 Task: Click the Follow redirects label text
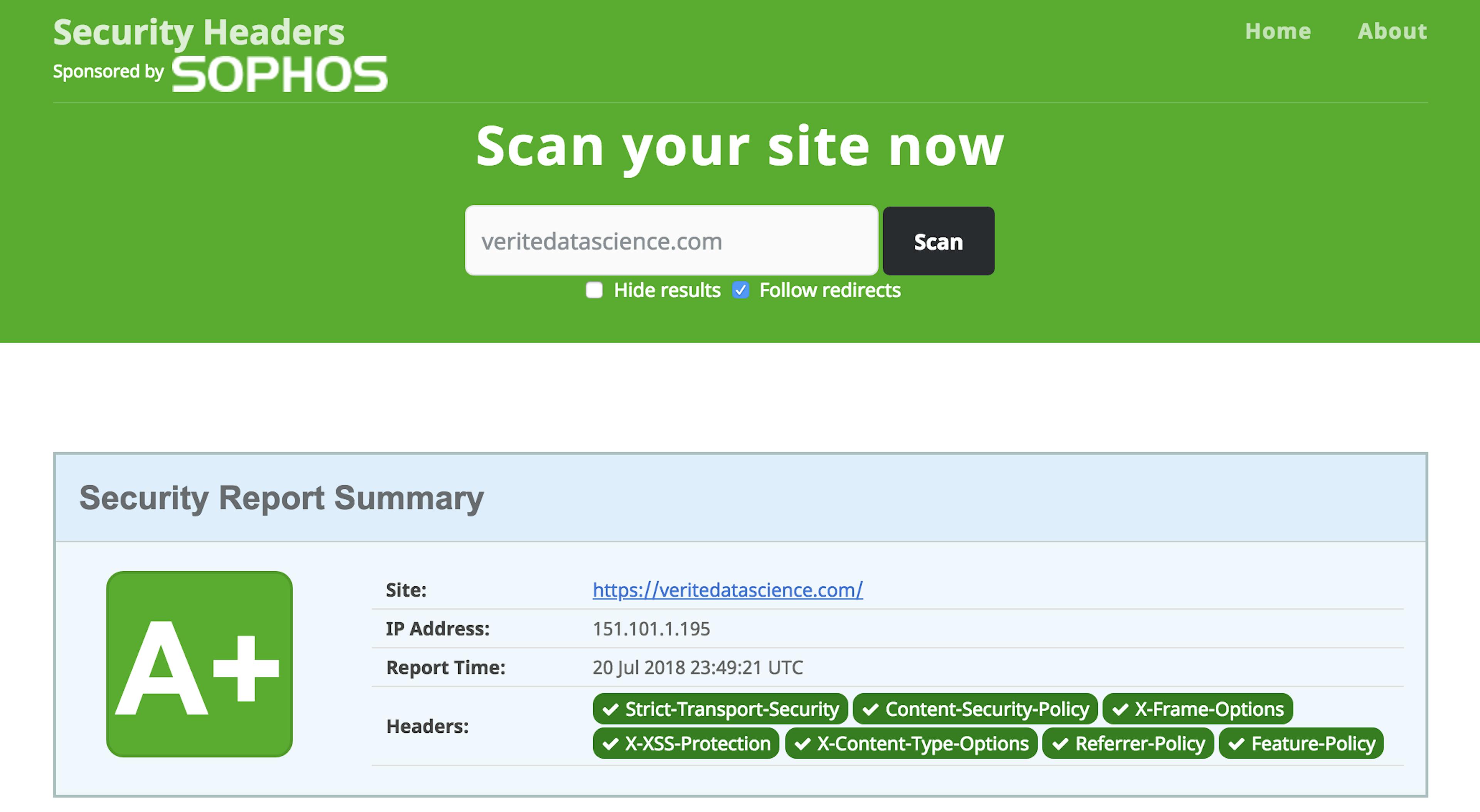click(x=830, y=290)
